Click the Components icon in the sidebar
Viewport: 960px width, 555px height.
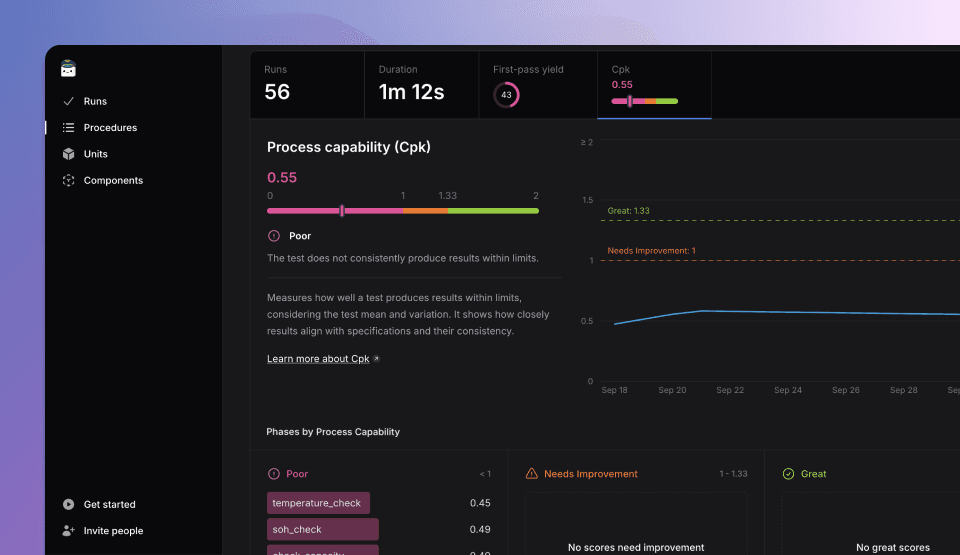68,181
